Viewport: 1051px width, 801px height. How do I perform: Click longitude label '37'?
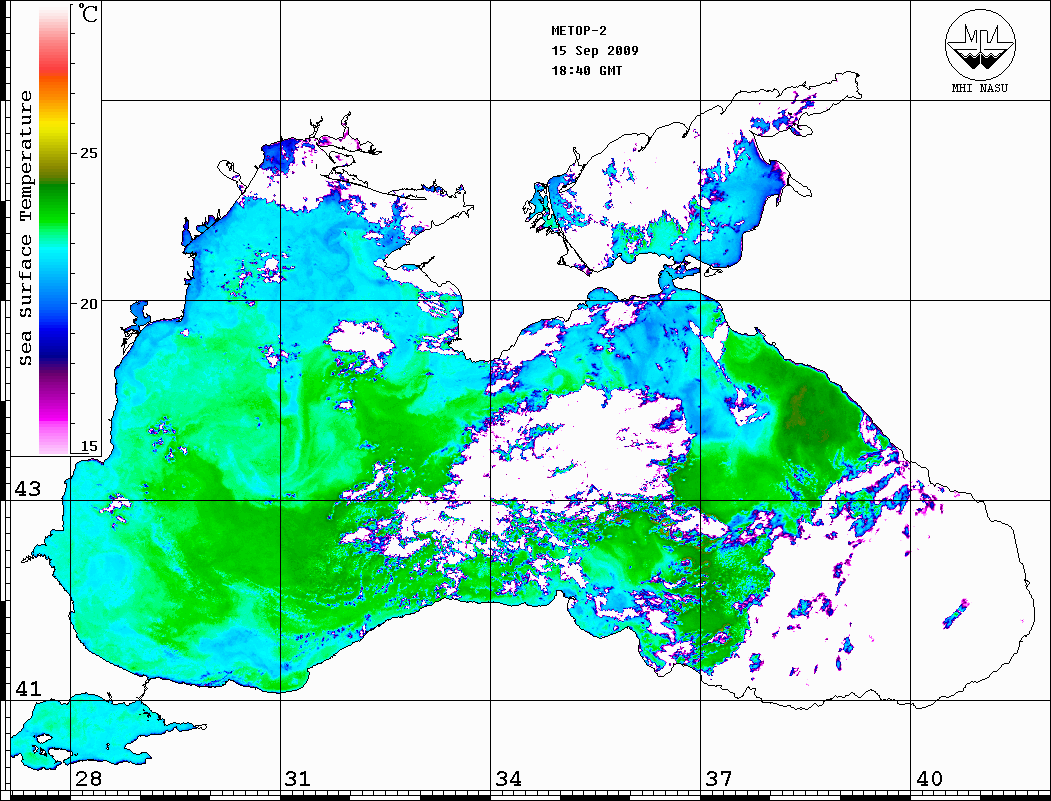[x=719, y=778]
